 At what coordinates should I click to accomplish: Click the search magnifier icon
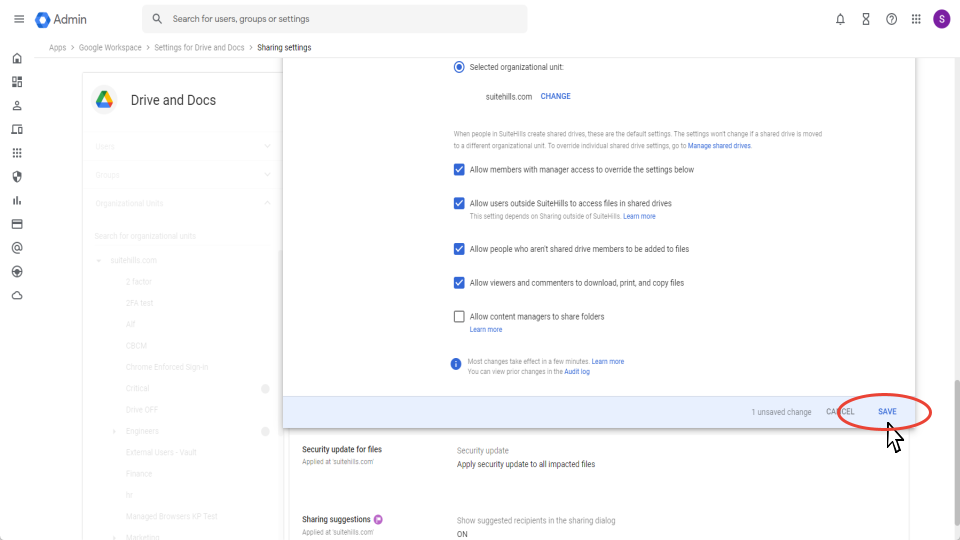[x=157, y=19]
